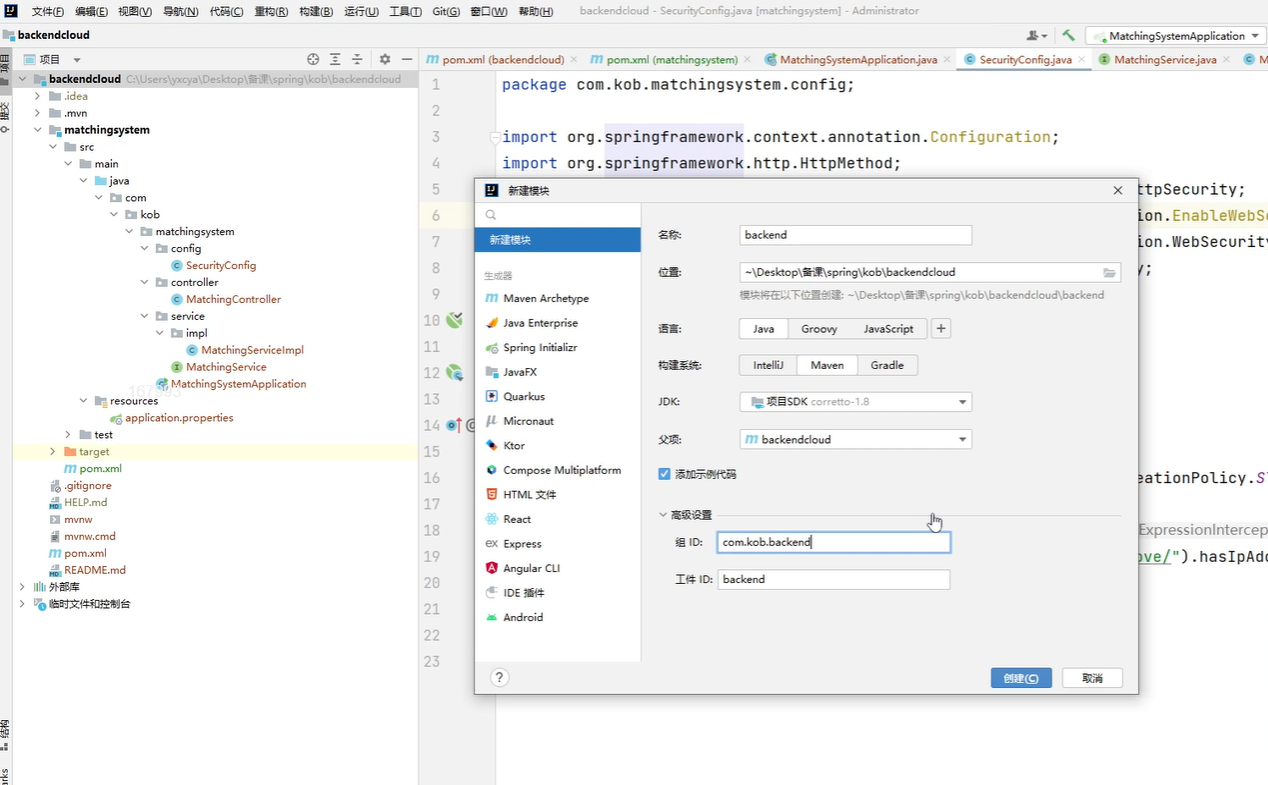Screen dimensions: 1268x785
Task: Open the parent backendcloud dropdown
Action: (x=855, y=439)
